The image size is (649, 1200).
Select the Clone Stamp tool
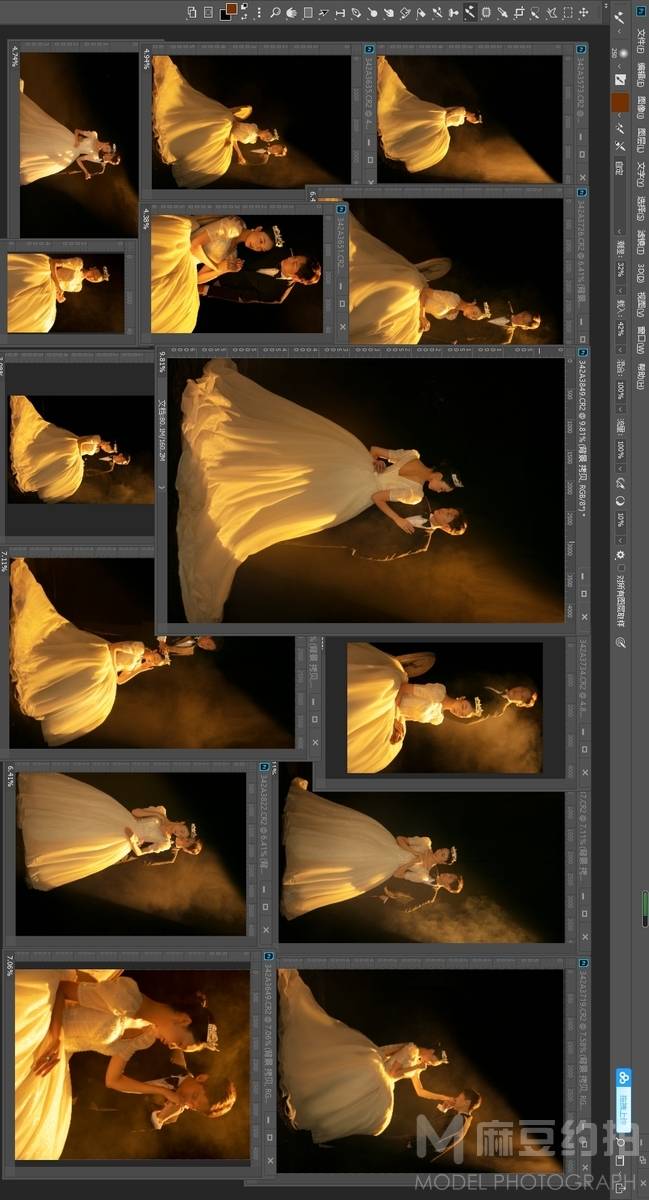coord(453,13)
